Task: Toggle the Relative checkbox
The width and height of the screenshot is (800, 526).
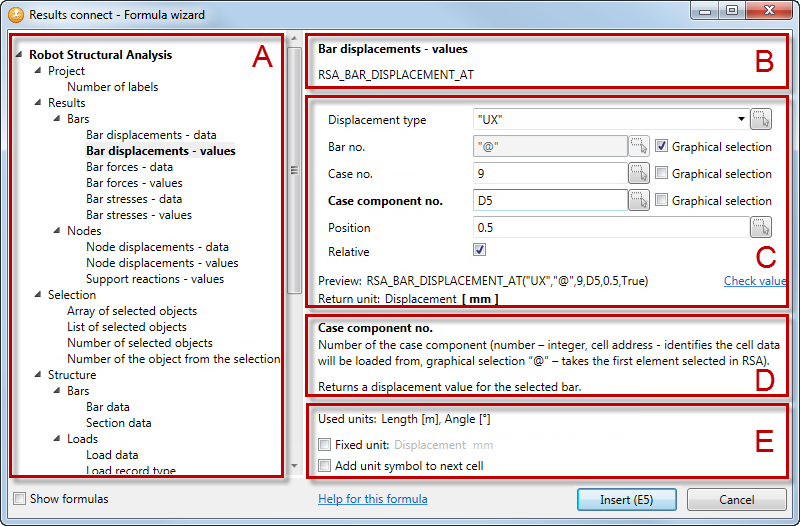Action: [x=480, y=250]
